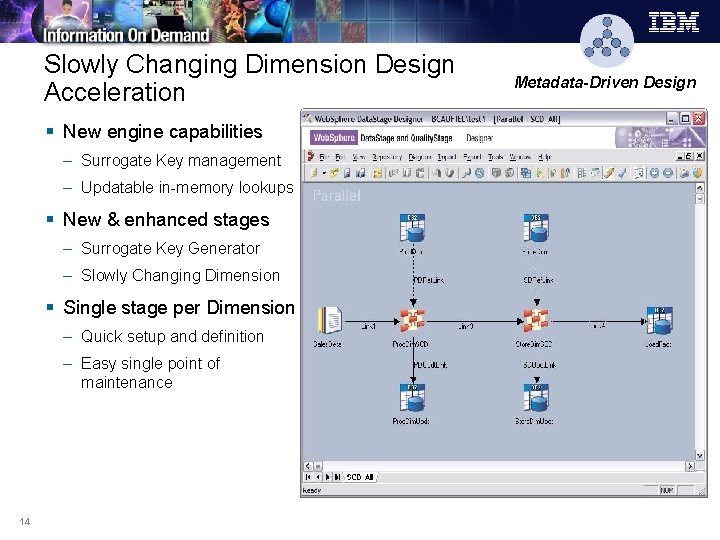Restore the inner document window

click(689, 157)
